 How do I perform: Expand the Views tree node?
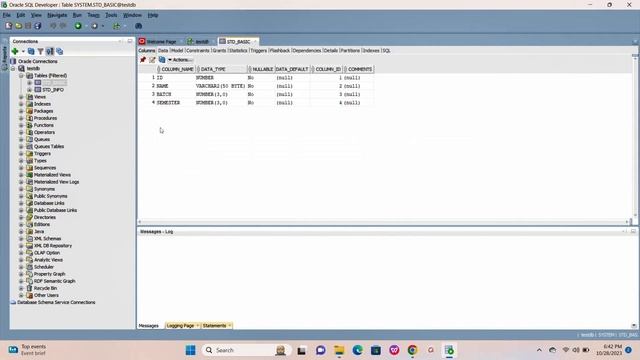[x=21, y=97]
